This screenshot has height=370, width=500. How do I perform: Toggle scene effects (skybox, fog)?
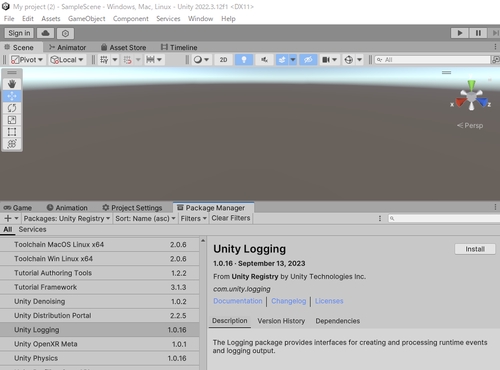[282, 60]
